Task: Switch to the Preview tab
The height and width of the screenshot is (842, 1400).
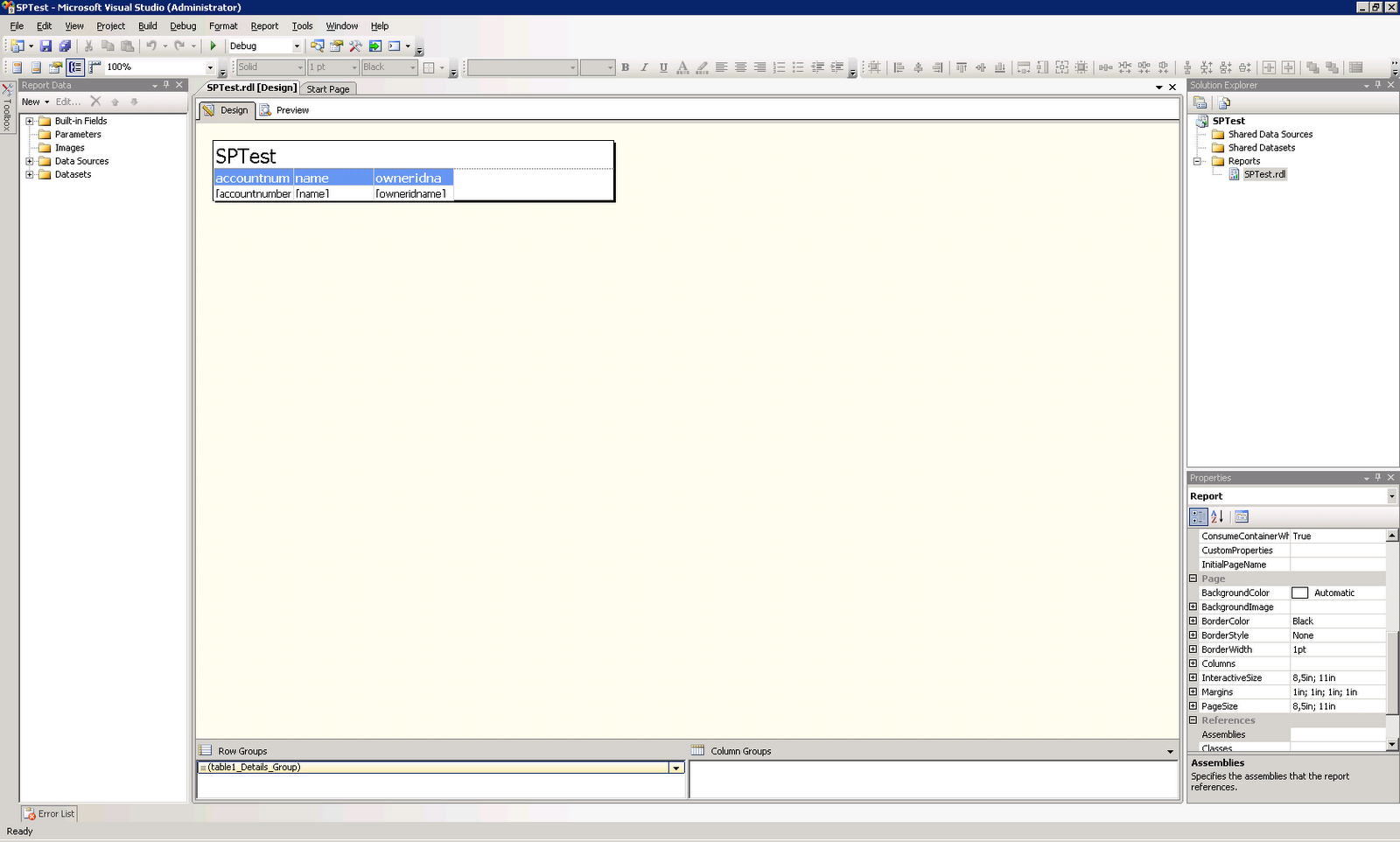Action: point(285,110)
